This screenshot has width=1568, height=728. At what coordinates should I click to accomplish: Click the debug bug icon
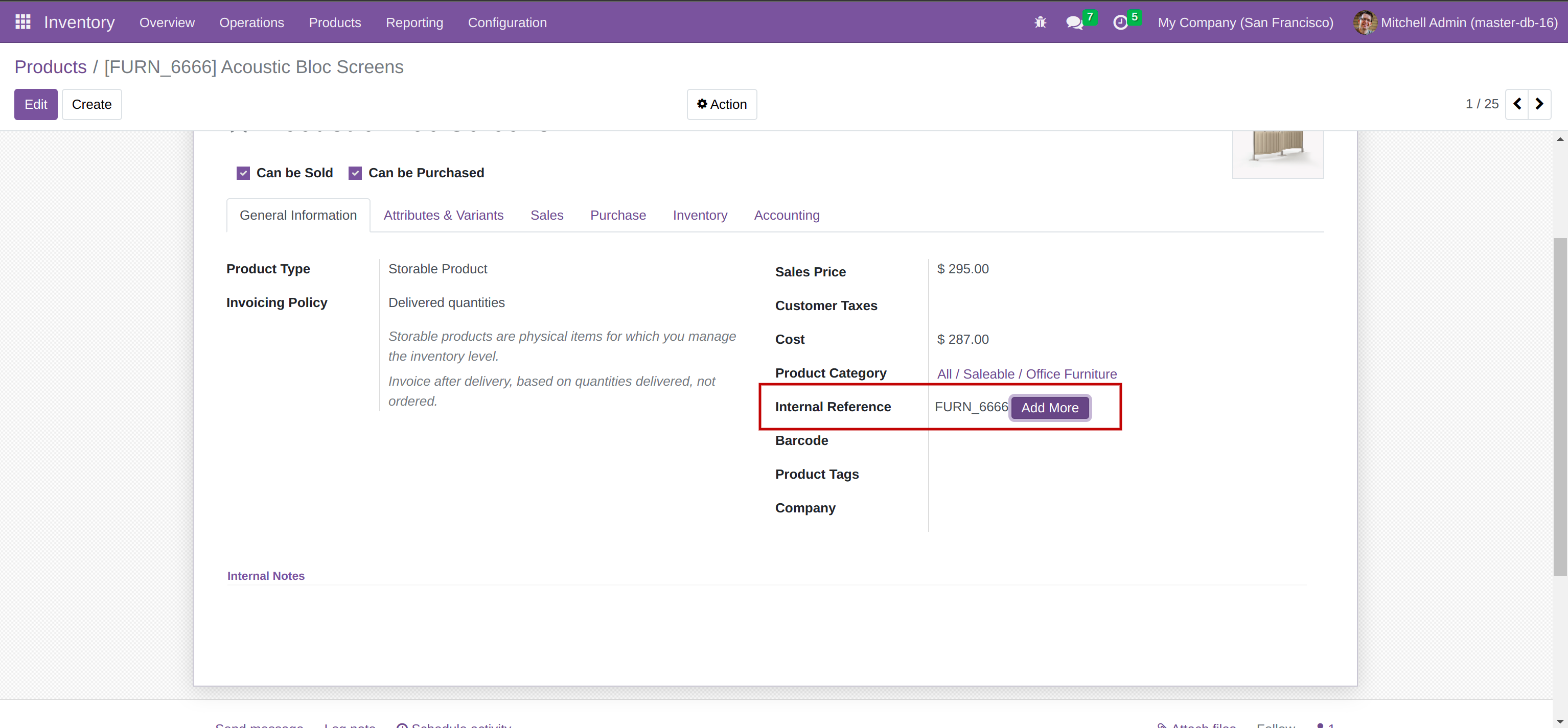[1040, 22]
